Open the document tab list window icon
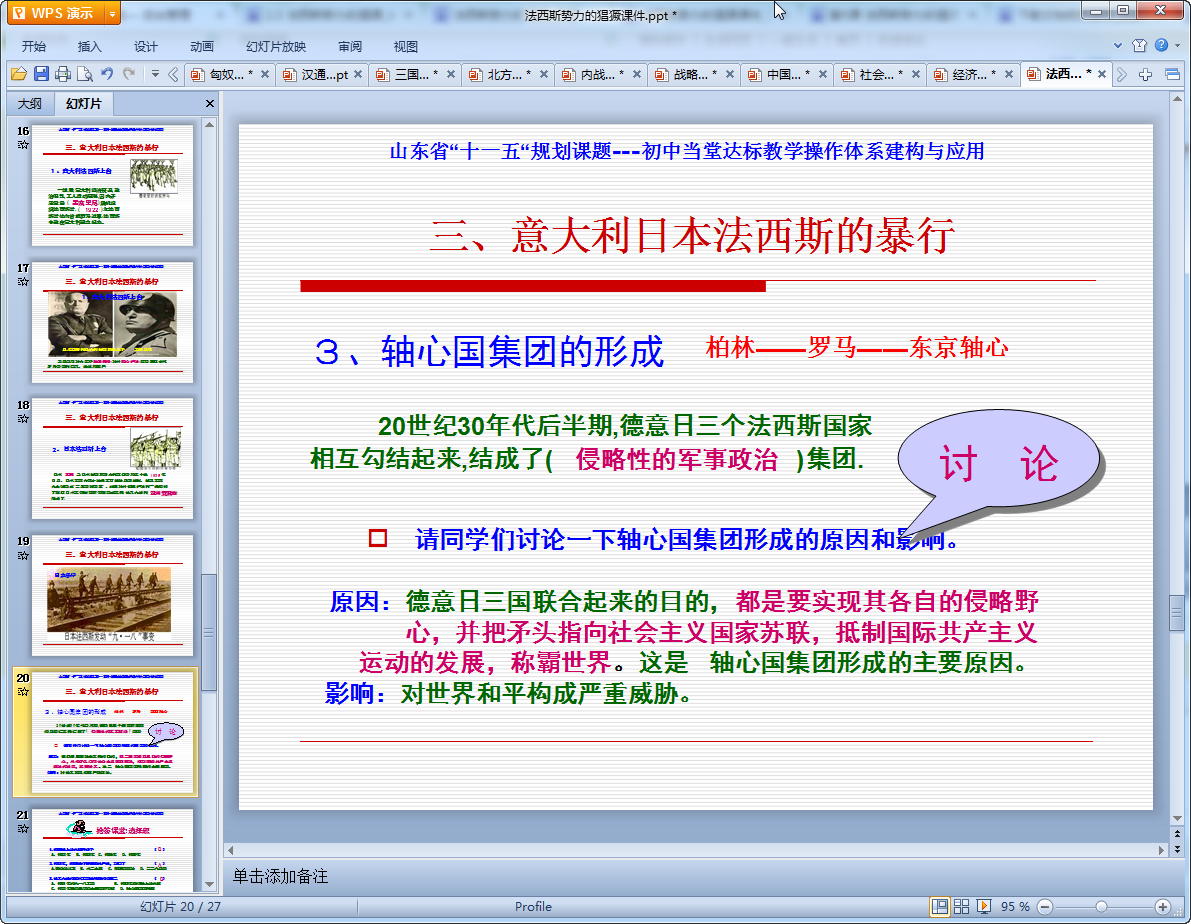Image resolution: width=1191 pixels, height=924 pixels. [x=1172, y=74]
